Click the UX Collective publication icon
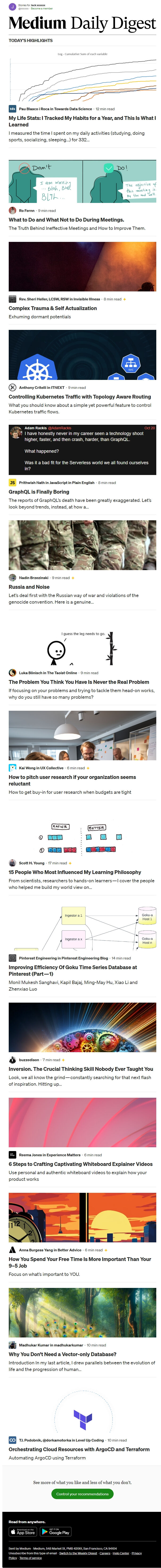The image size is (161, 1568). [12, 768]
